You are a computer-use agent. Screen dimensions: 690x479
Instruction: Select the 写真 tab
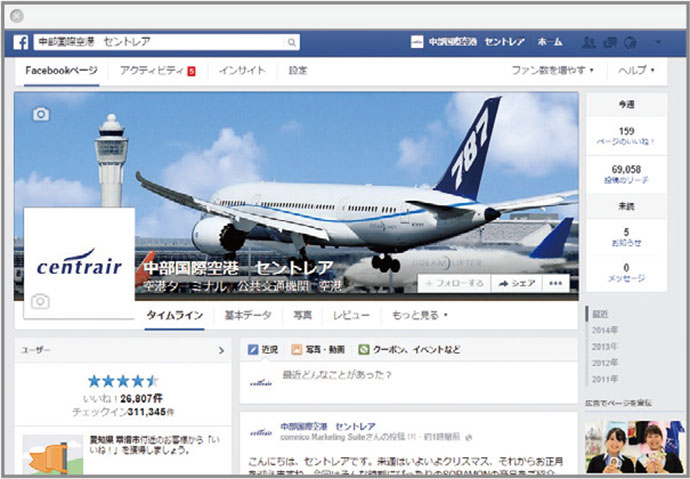click(x=302, y=315)
